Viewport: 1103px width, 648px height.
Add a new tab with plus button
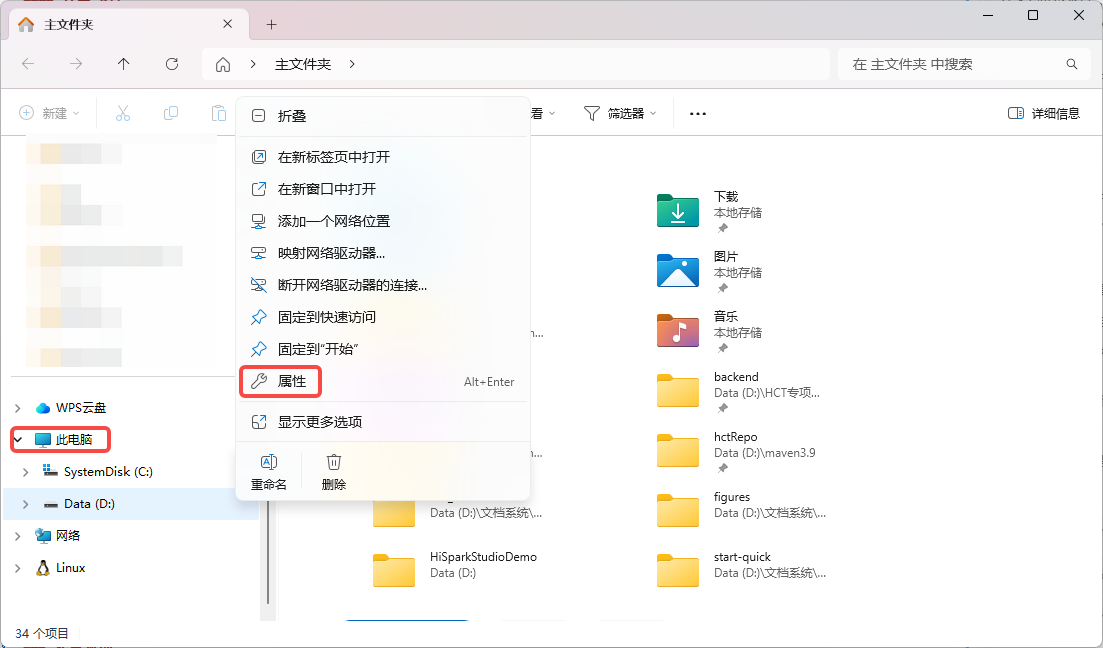point(272,25)
